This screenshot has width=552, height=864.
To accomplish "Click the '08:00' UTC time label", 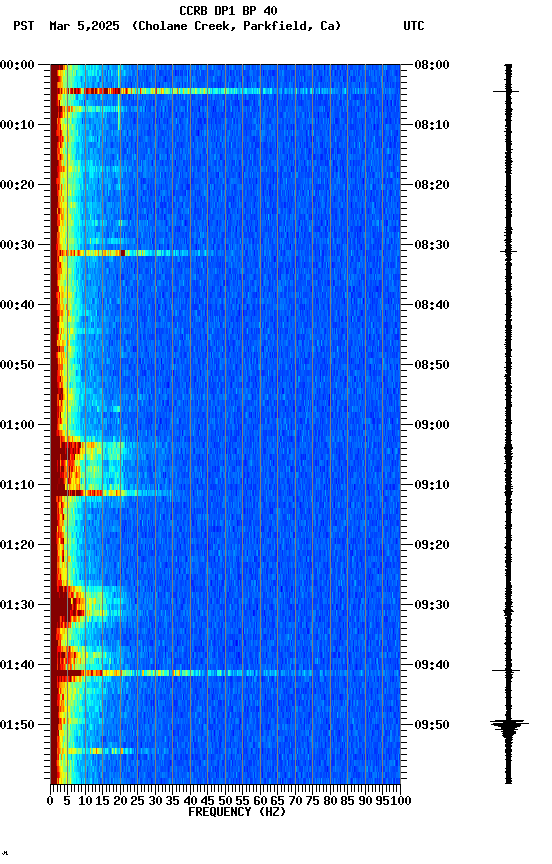I will (432, 65).
